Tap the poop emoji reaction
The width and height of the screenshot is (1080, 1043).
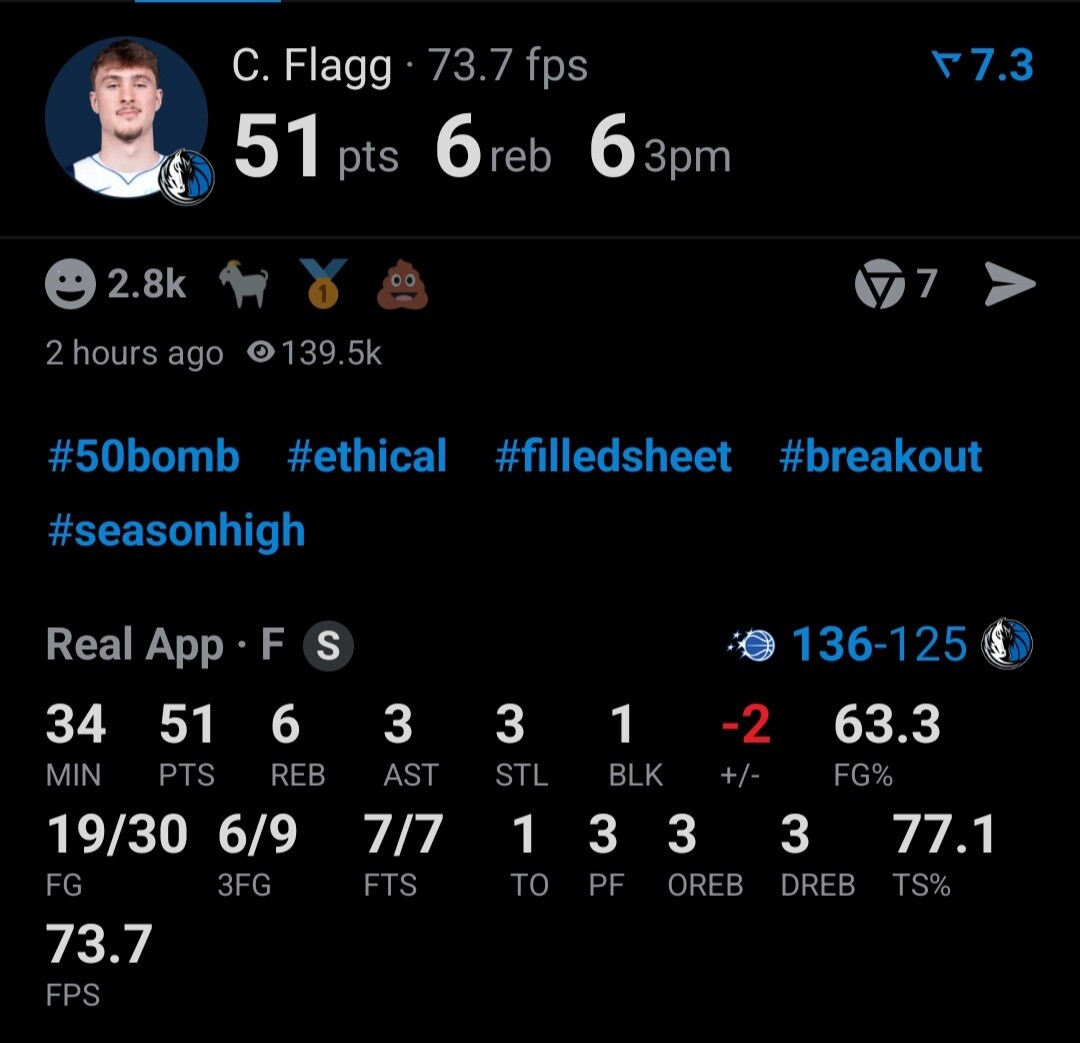402,286
